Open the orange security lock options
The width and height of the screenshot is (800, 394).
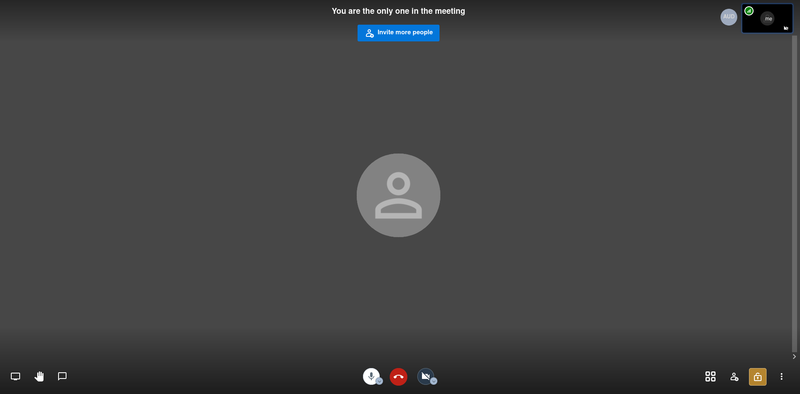click(x=758, y=377)
